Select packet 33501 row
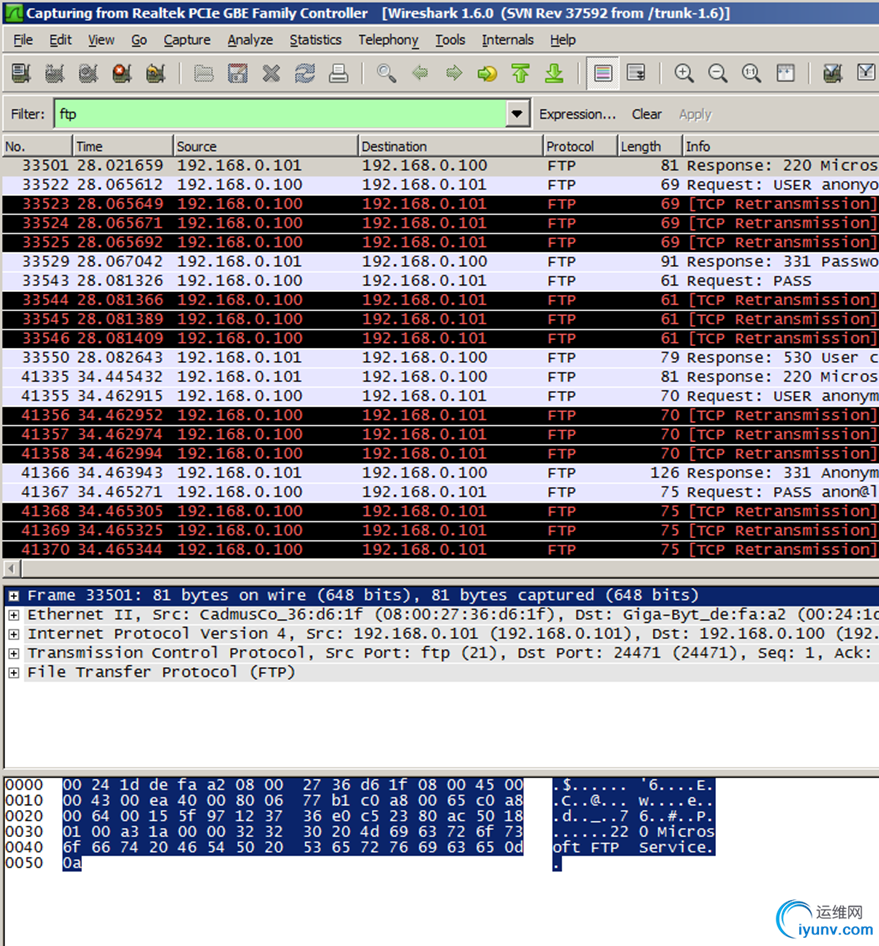This screenshot has height=946, width=879. click(x=440, y=165)
